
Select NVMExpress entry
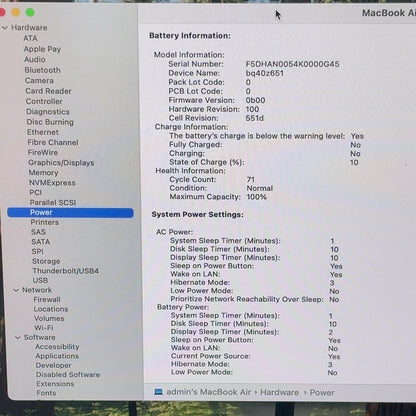click(x=52, y=183)
